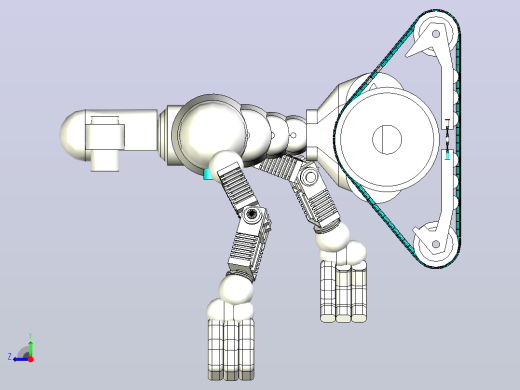Select the front leg's knee joint bolt
520x390 pixels.
click(251, 214)
